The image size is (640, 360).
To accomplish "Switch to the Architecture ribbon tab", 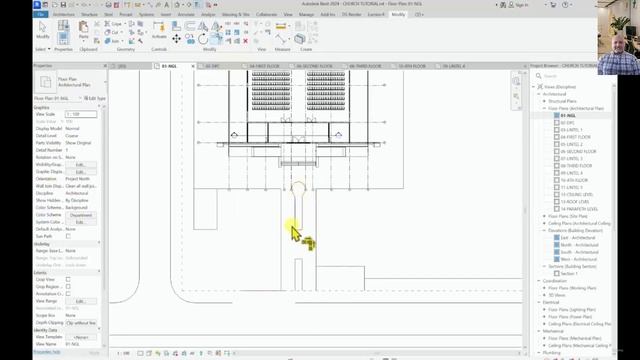I will pos(64,14).
